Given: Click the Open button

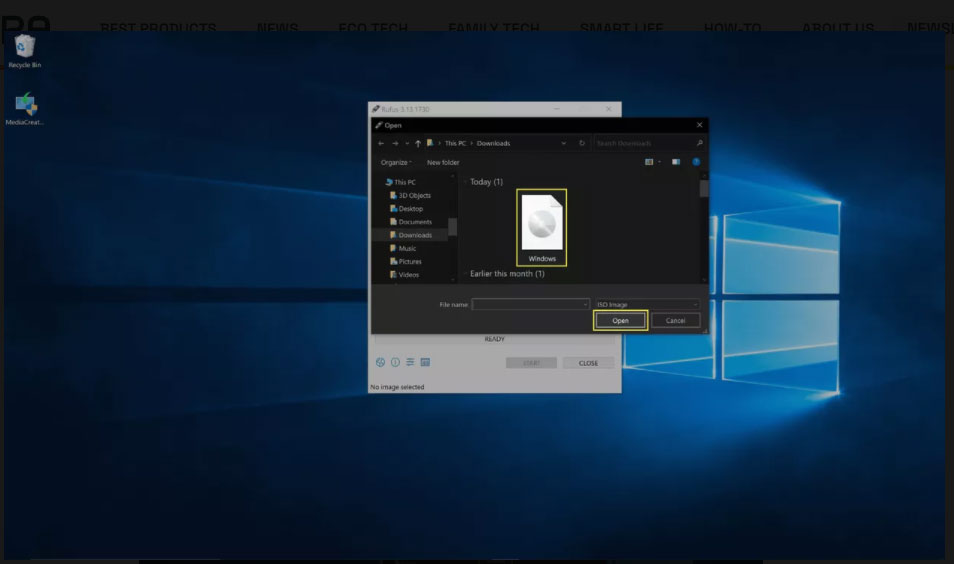Looking at the screenshot, I should pos(620,321).
